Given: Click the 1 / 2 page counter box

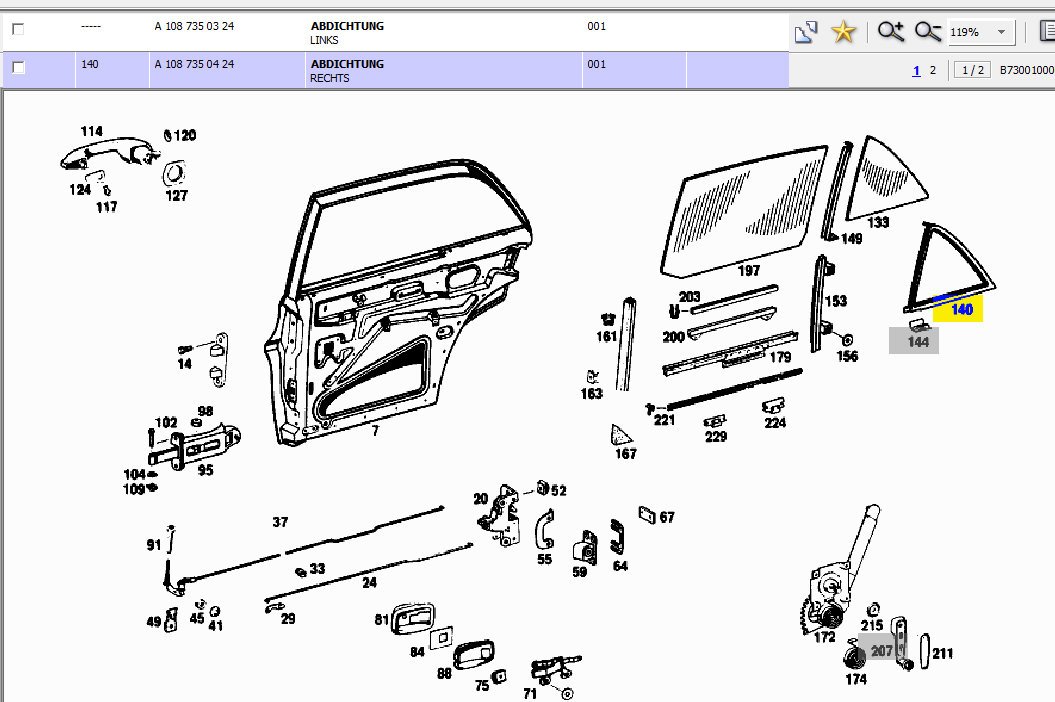Looking at the screenshot, I should tap(972, 70).
